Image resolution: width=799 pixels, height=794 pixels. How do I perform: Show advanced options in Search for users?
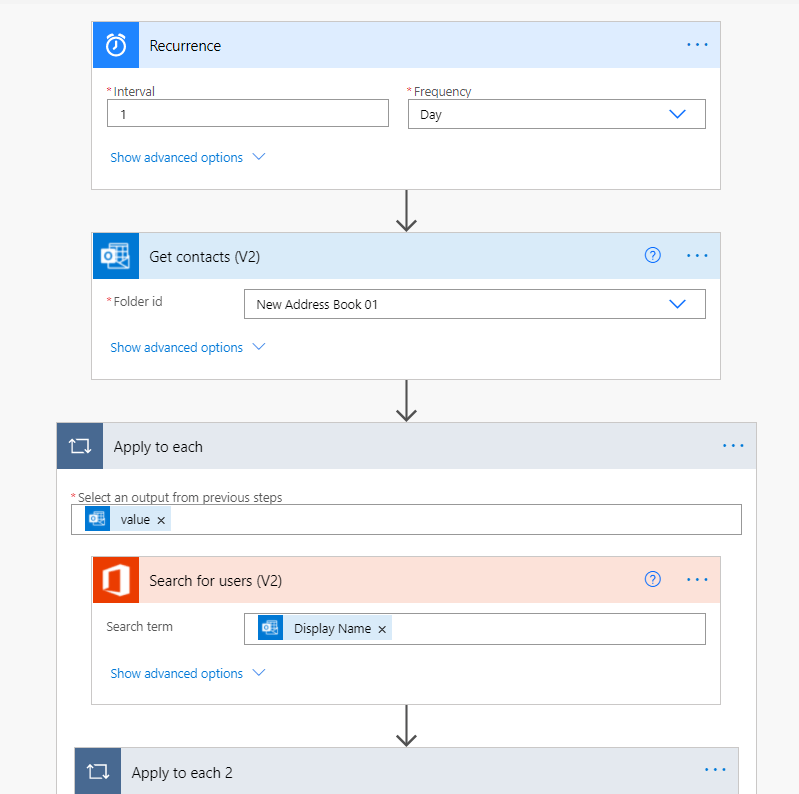pyautogui.click(x=188, y=673)
